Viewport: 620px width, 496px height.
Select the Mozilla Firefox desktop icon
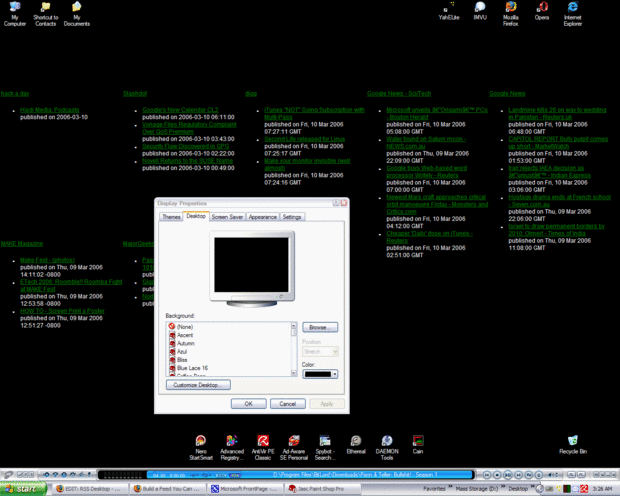510,14
